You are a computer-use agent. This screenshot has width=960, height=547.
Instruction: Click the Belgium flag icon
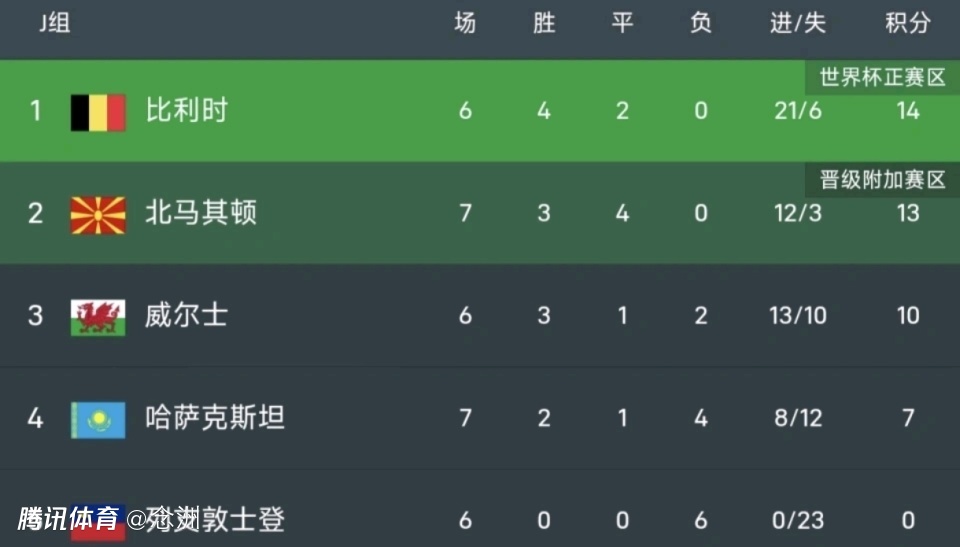pyautogui.click(x=97, y=112)
